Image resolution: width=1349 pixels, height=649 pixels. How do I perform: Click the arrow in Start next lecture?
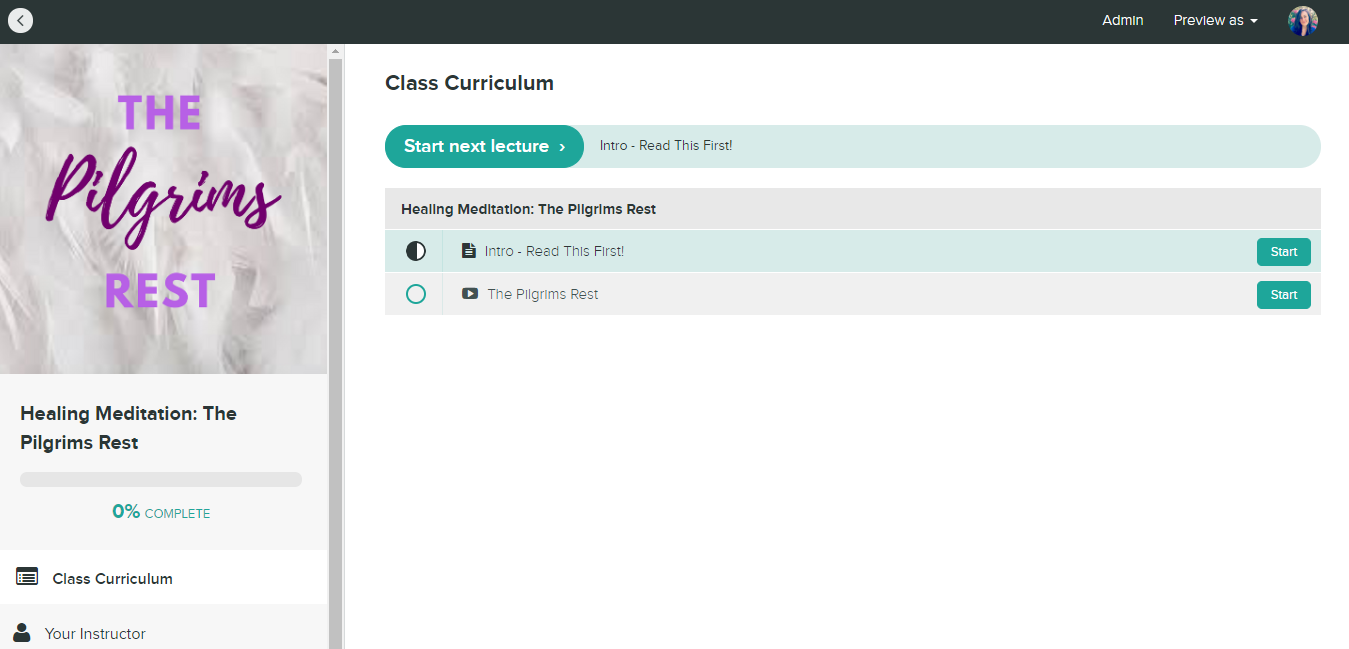(563, 147)
